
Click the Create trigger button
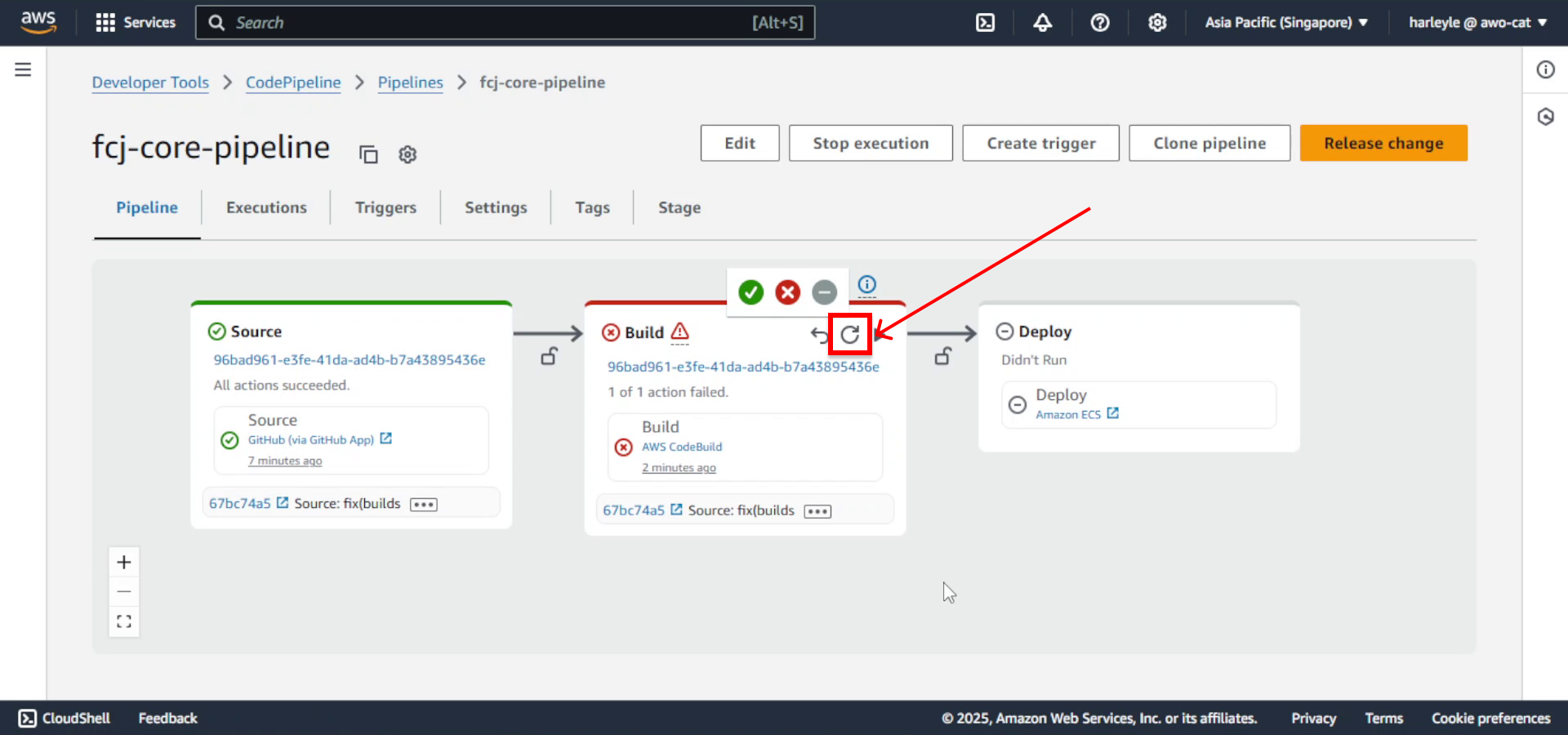[1040, 143]
